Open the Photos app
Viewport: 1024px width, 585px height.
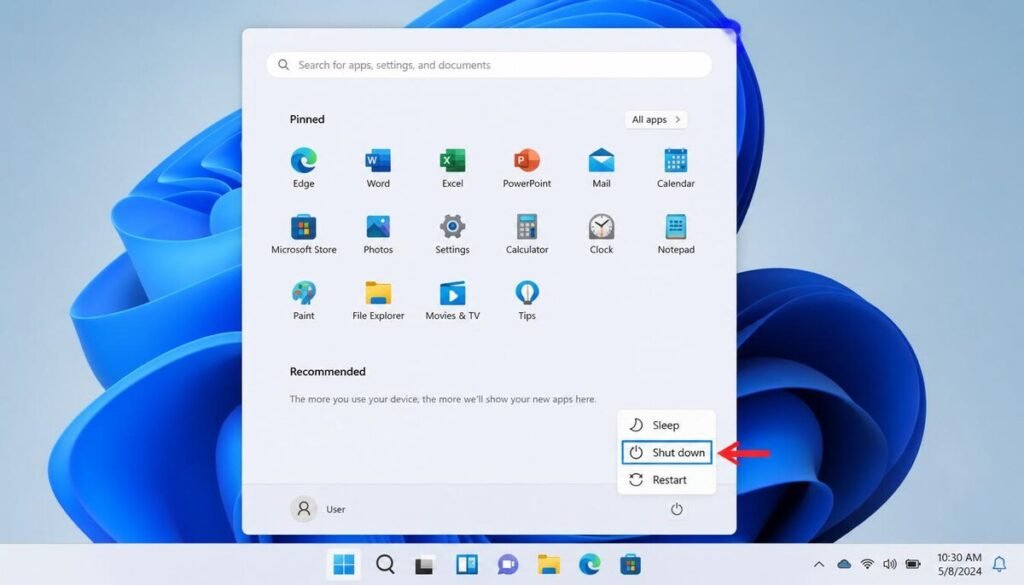coord(377,234)
